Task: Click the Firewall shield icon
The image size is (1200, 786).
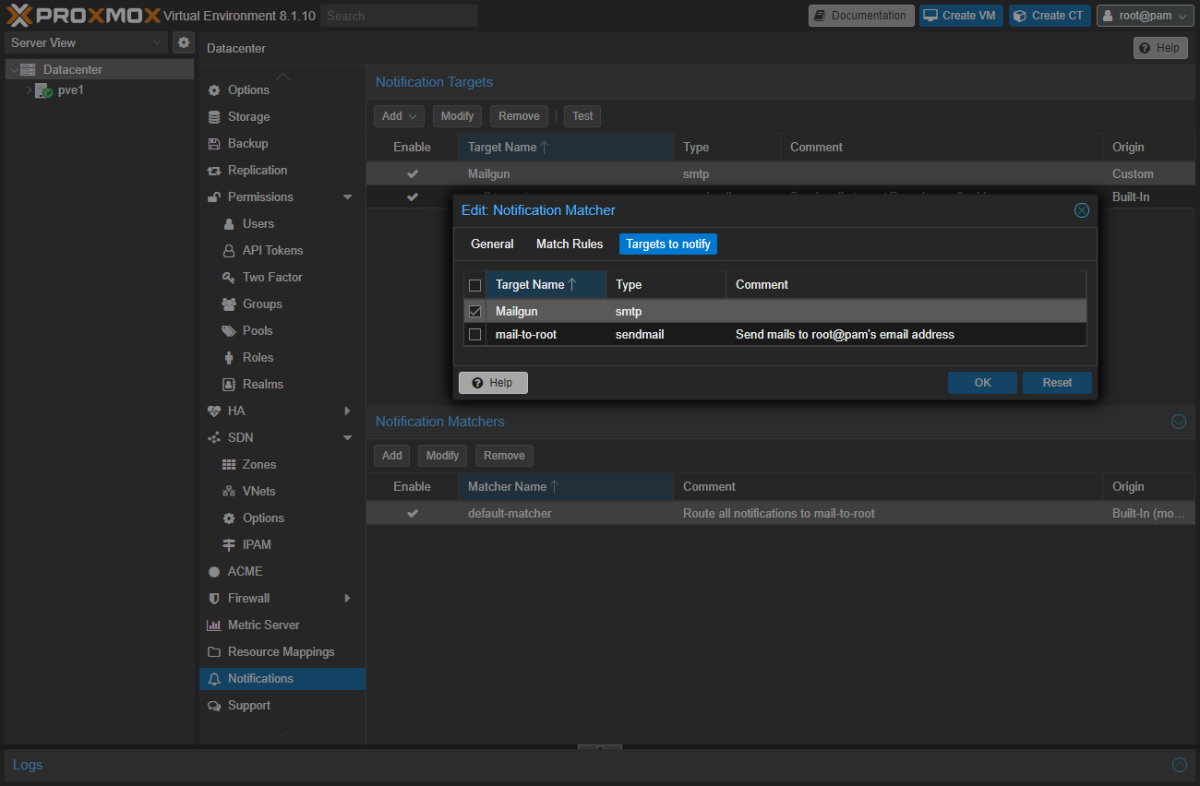Action: click(x=214, y=599)
